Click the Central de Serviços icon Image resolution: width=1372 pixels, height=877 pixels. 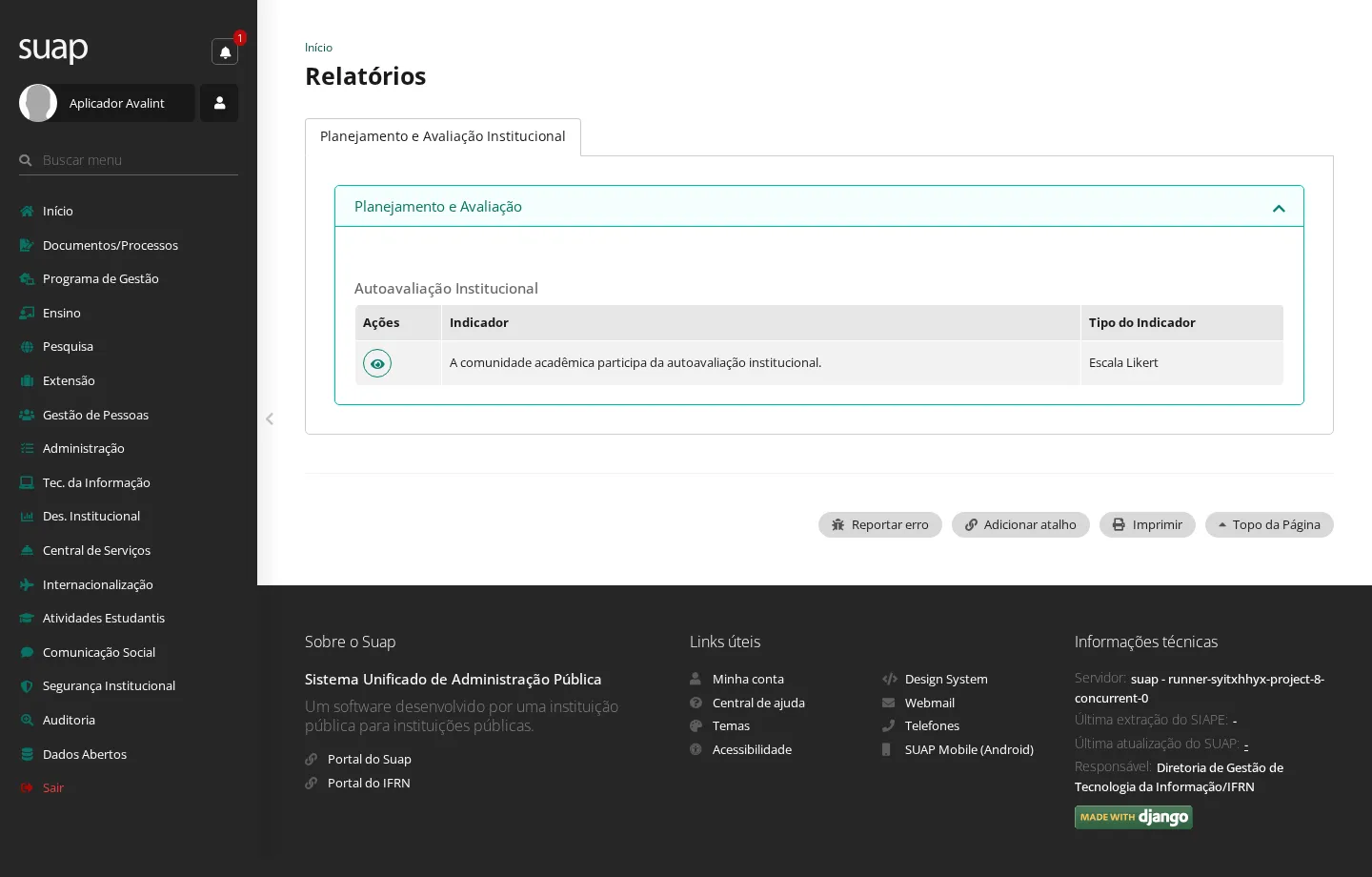pyautogui.click(x=27, y=550)
